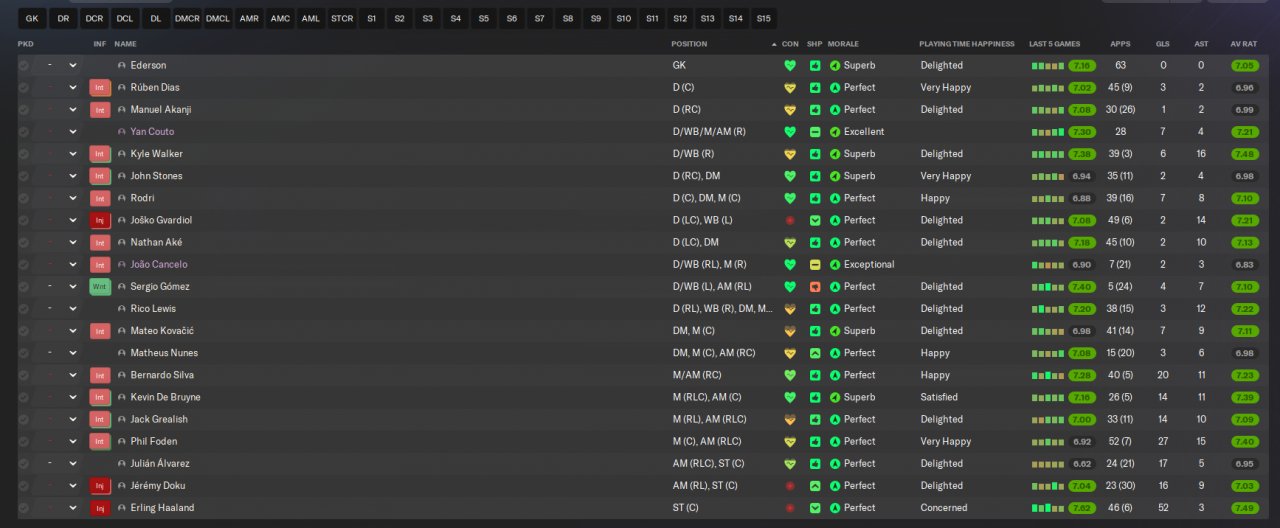The width and height of the screenshot is (1280, 528).
Task: Click Joško Gvardiol injury Inj icon
Action: [99, 220]
